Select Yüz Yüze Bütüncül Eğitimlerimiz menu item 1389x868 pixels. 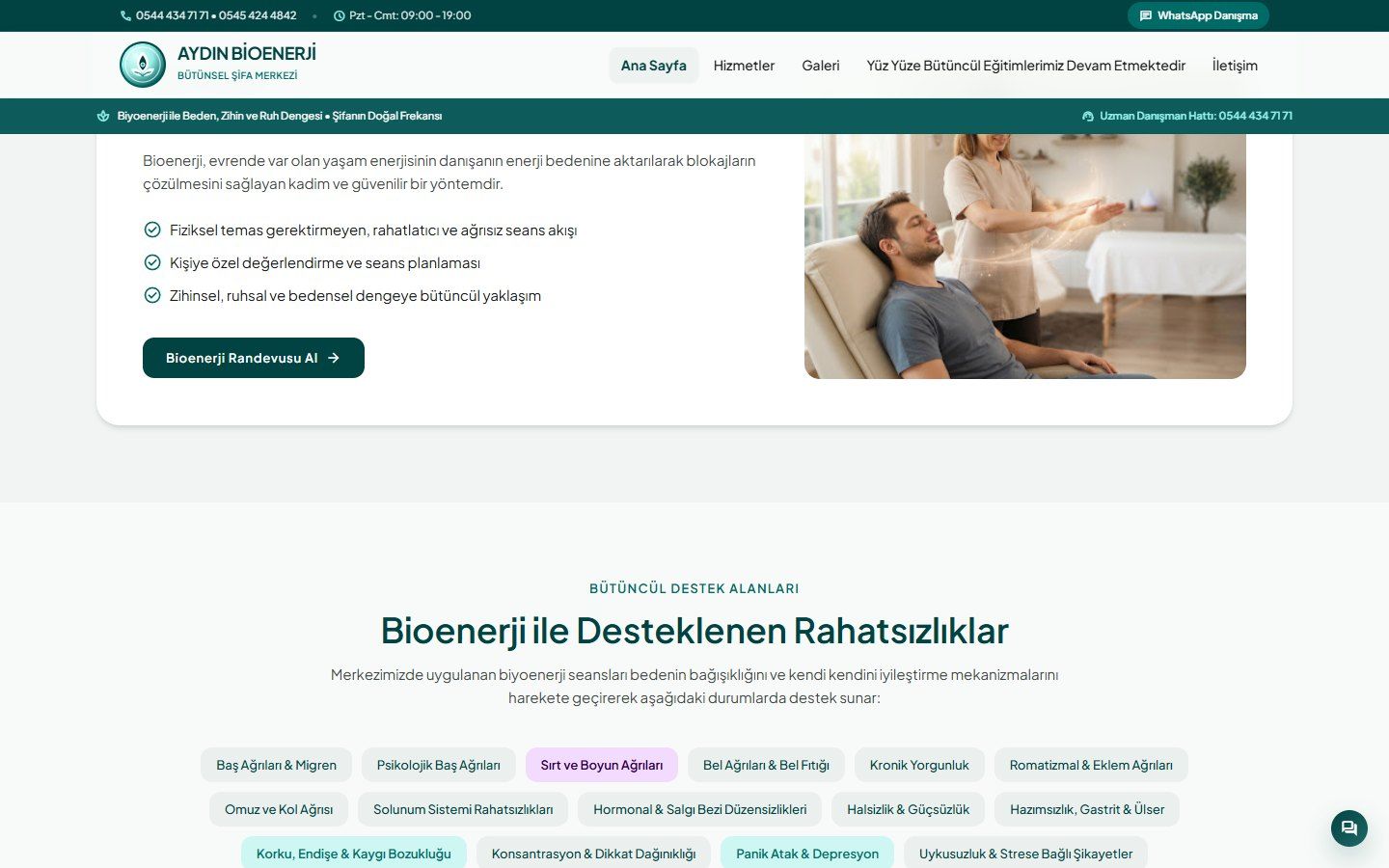tap(1026, 66)
